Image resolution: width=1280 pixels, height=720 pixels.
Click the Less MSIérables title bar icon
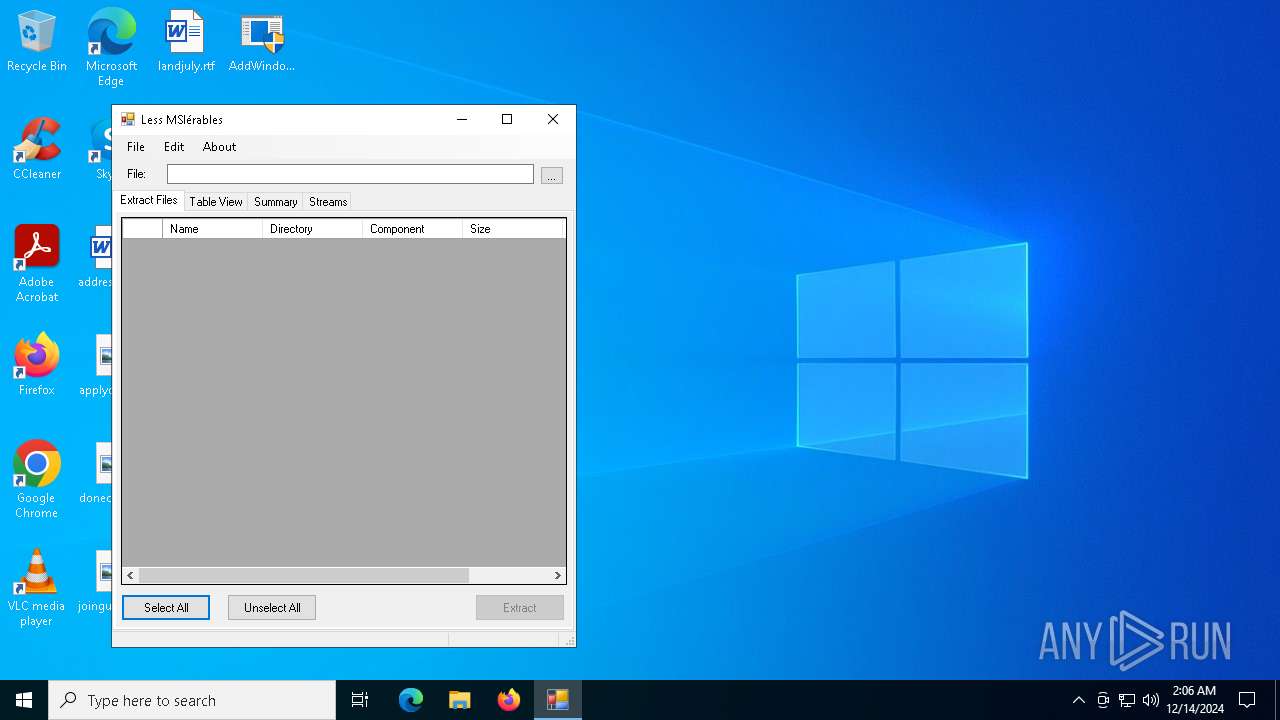[x=128, y=119]
